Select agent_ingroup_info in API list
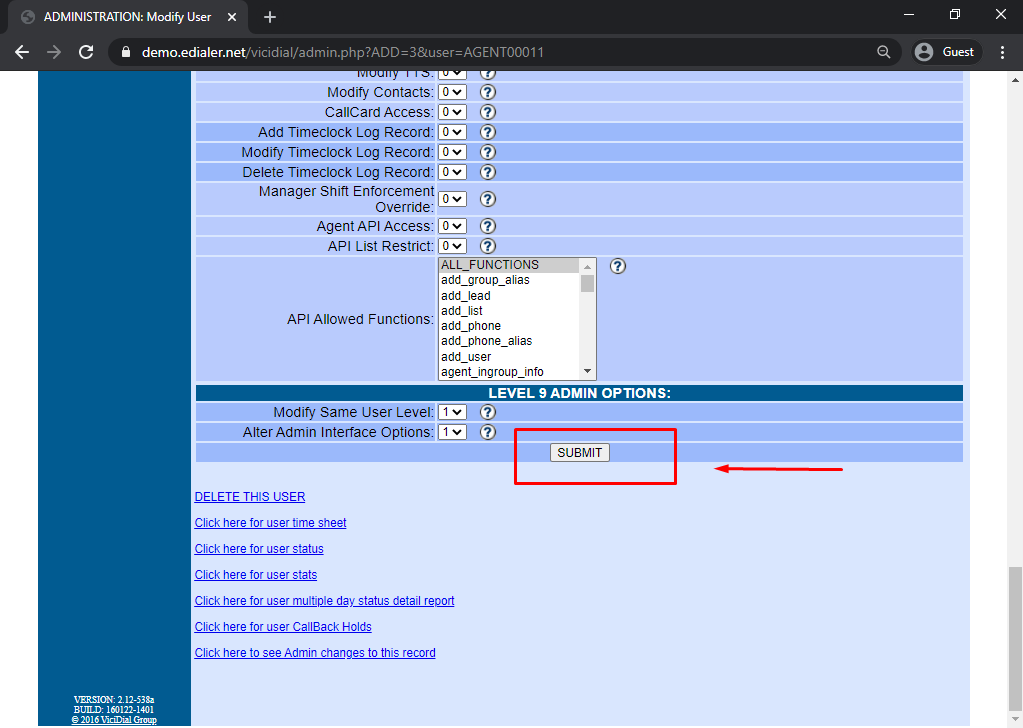The image size is (1023, 728). tap(509, 372)
